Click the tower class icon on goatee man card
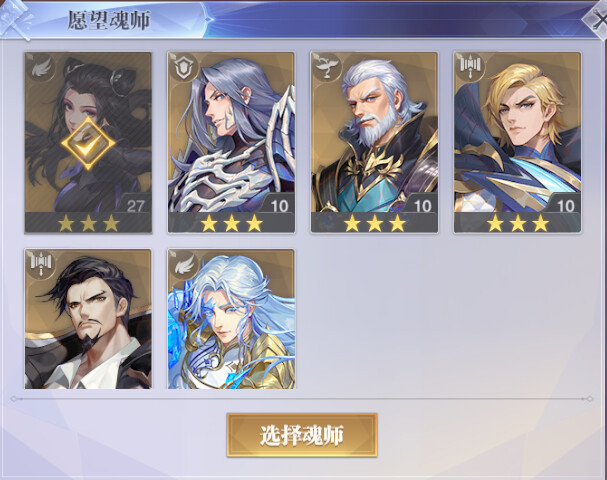607x480 pixels. point(41,265)
